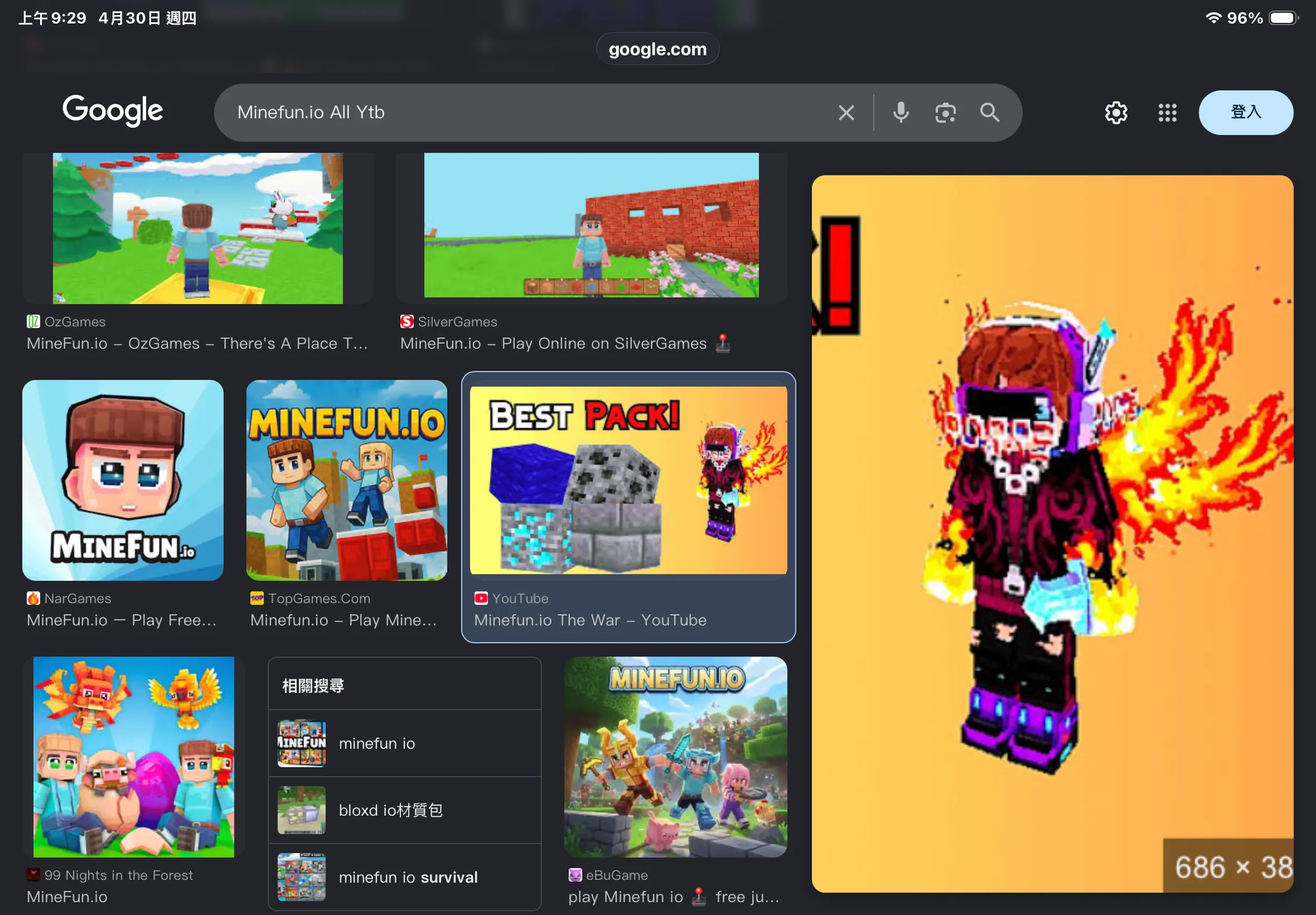Click the NarGames source name
The height and width of the screenshot is (915, 1316).
[78, 599]
